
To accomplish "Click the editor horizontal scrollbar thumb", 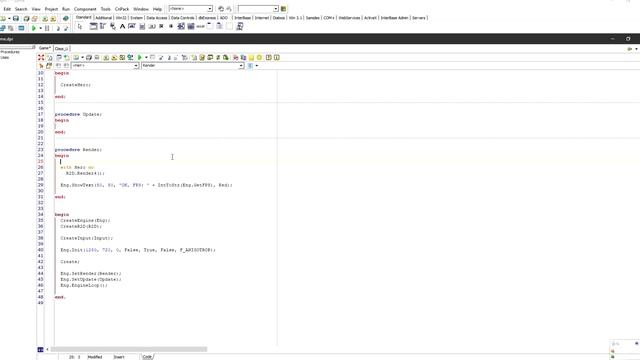I will (129, 349).
